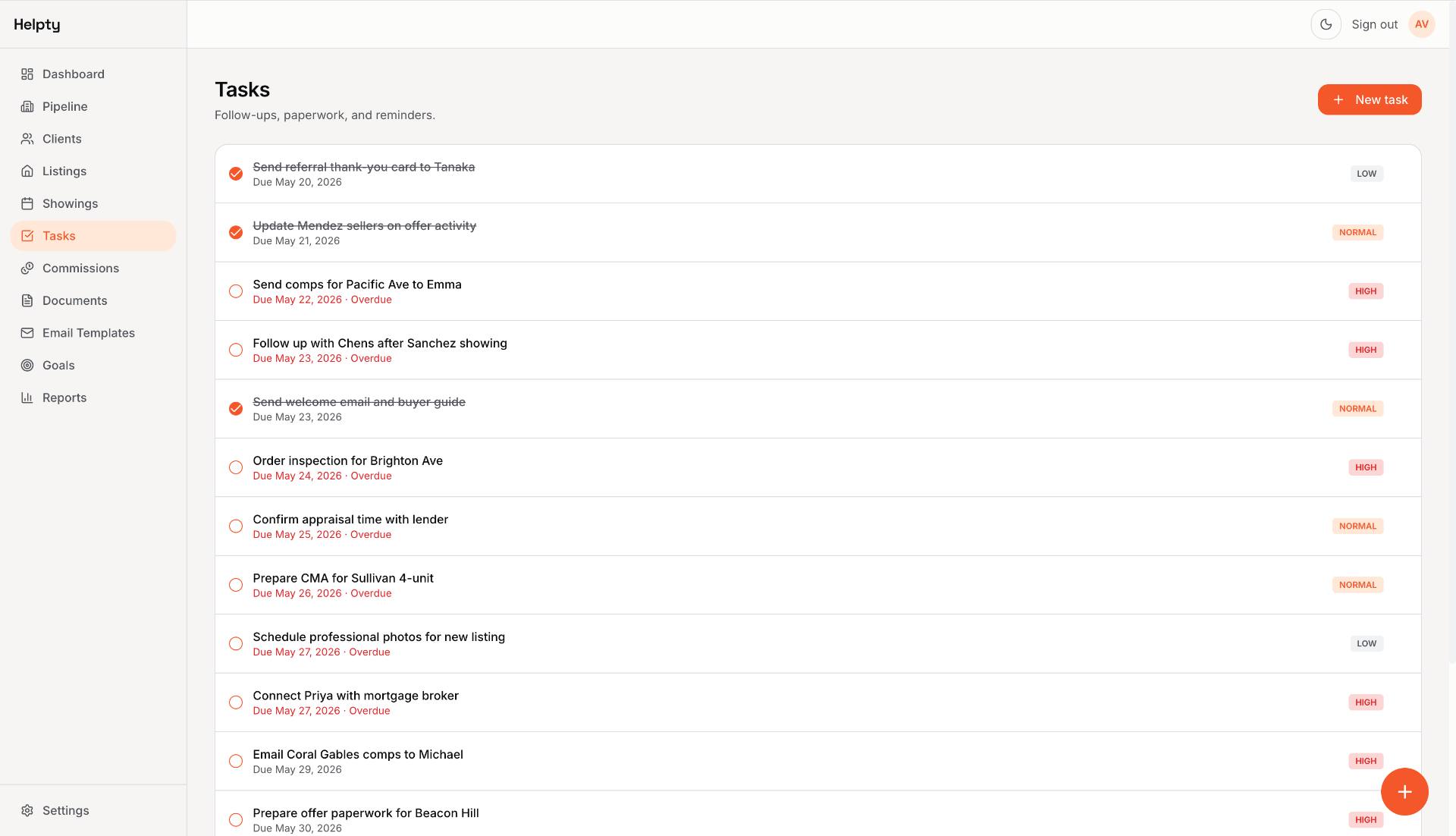Open Email Coral Gables comps to Michael
This screenshot has width=1456, height=836.
(358, 754)
